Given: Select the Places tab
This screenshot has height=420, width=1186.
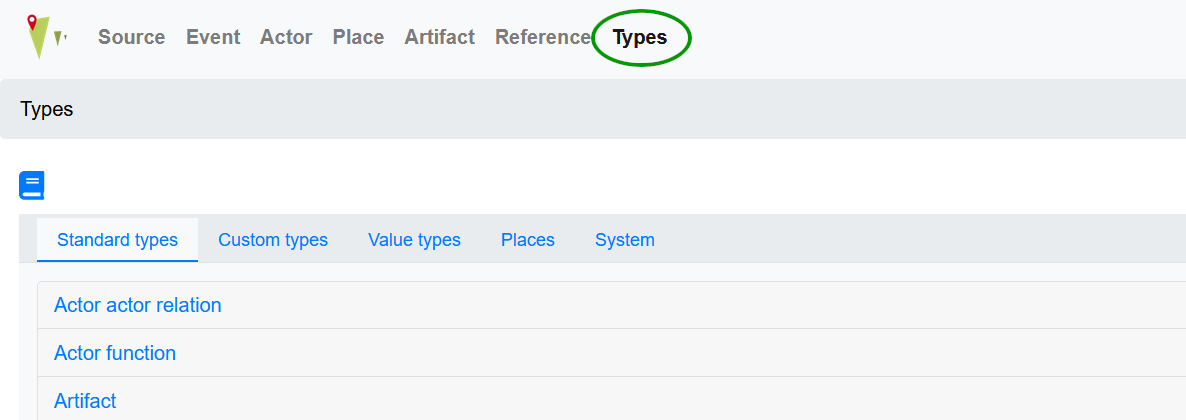Looking at the screenshot, I should click(527, 240).
